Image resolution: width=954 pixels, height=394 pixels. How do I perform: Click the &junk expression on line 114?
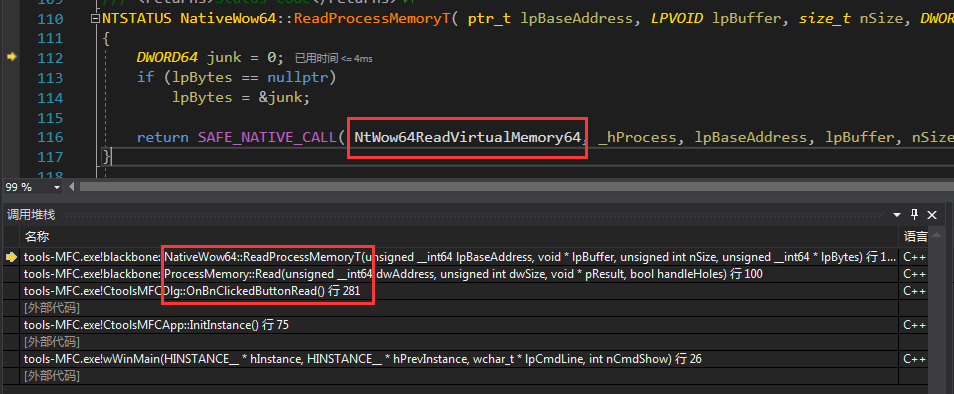(280, 97)
